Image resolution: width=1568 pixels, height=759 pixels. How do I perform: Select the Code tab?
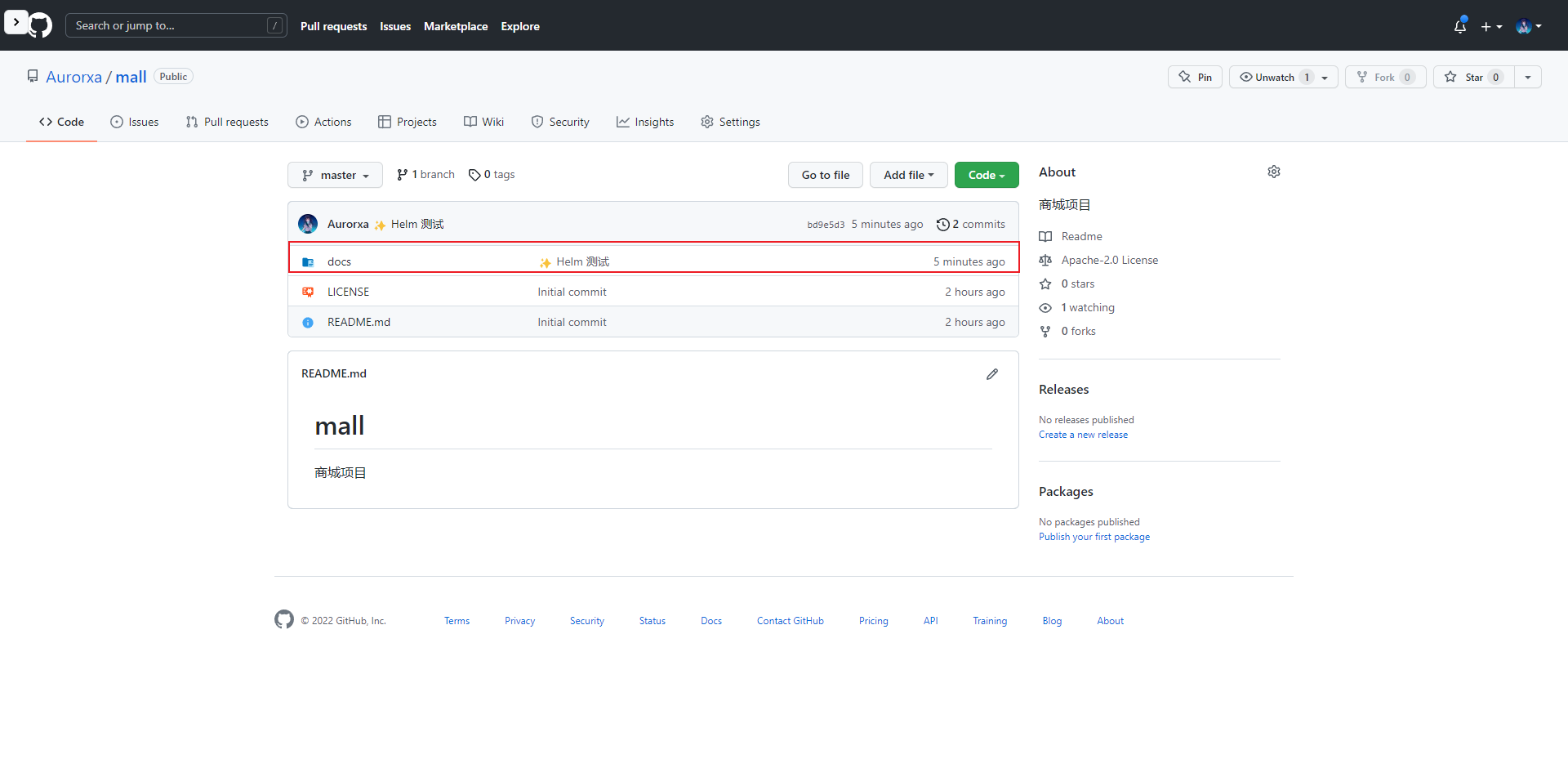[61, 122]
